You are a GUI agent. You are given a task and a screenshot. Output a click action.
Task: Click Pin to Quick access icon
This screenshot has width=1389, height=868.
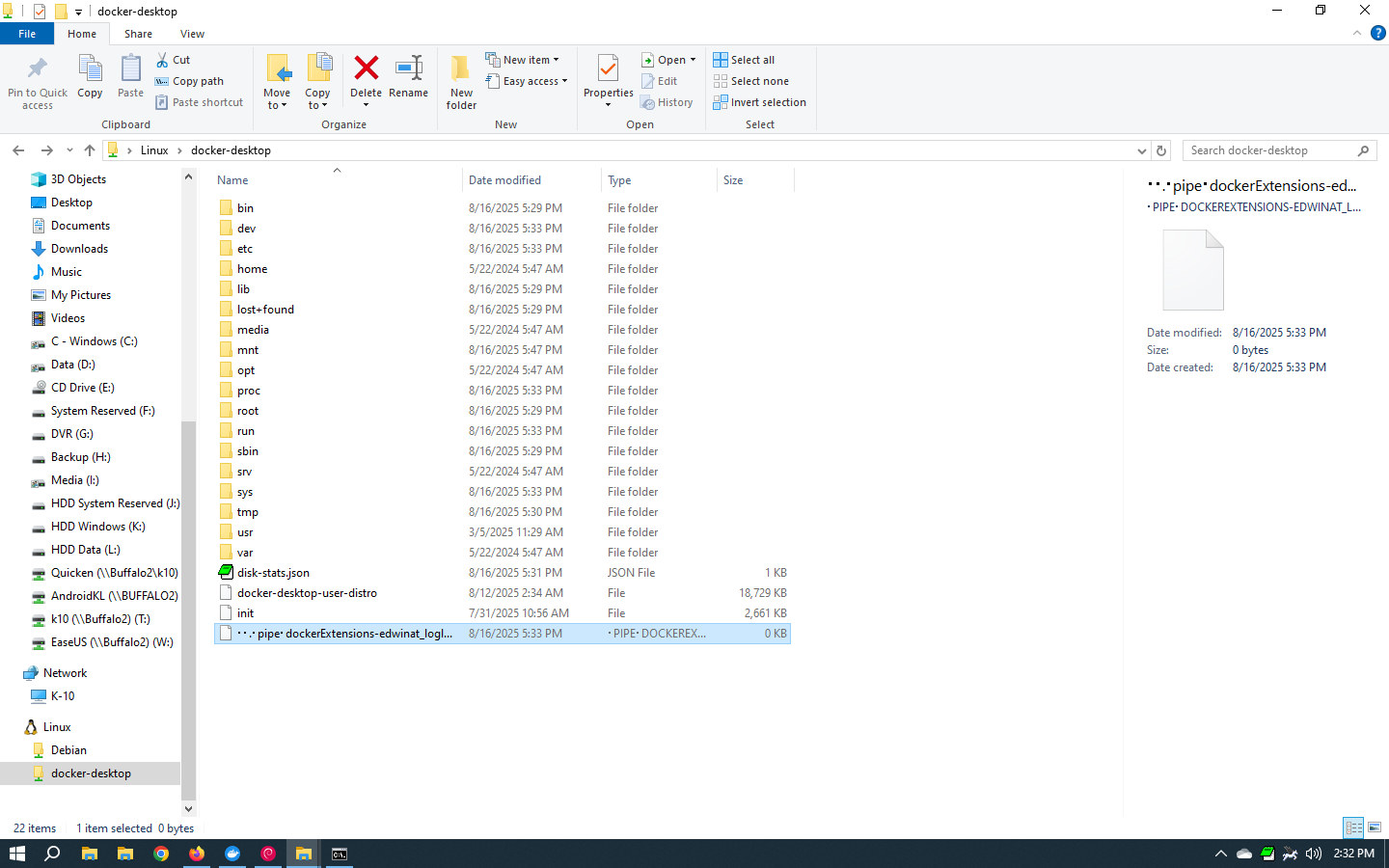38,69
